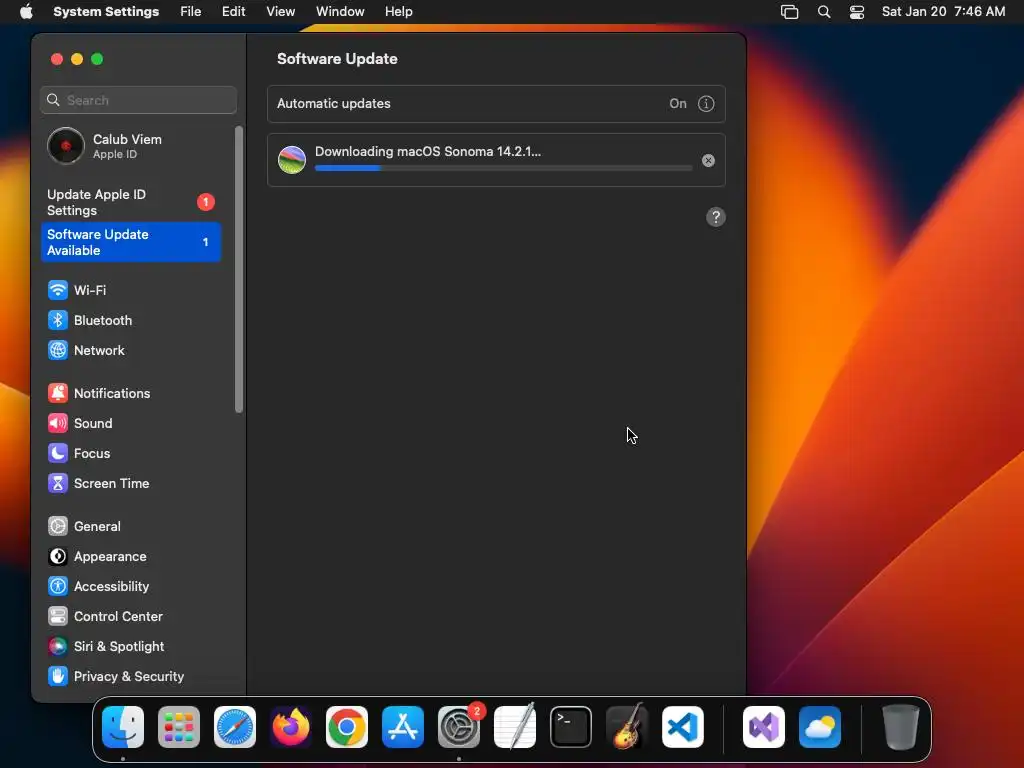Viewport: 1024px width, 768px height.
Task: Click the Software Update page title
Action: coord(337,59)
